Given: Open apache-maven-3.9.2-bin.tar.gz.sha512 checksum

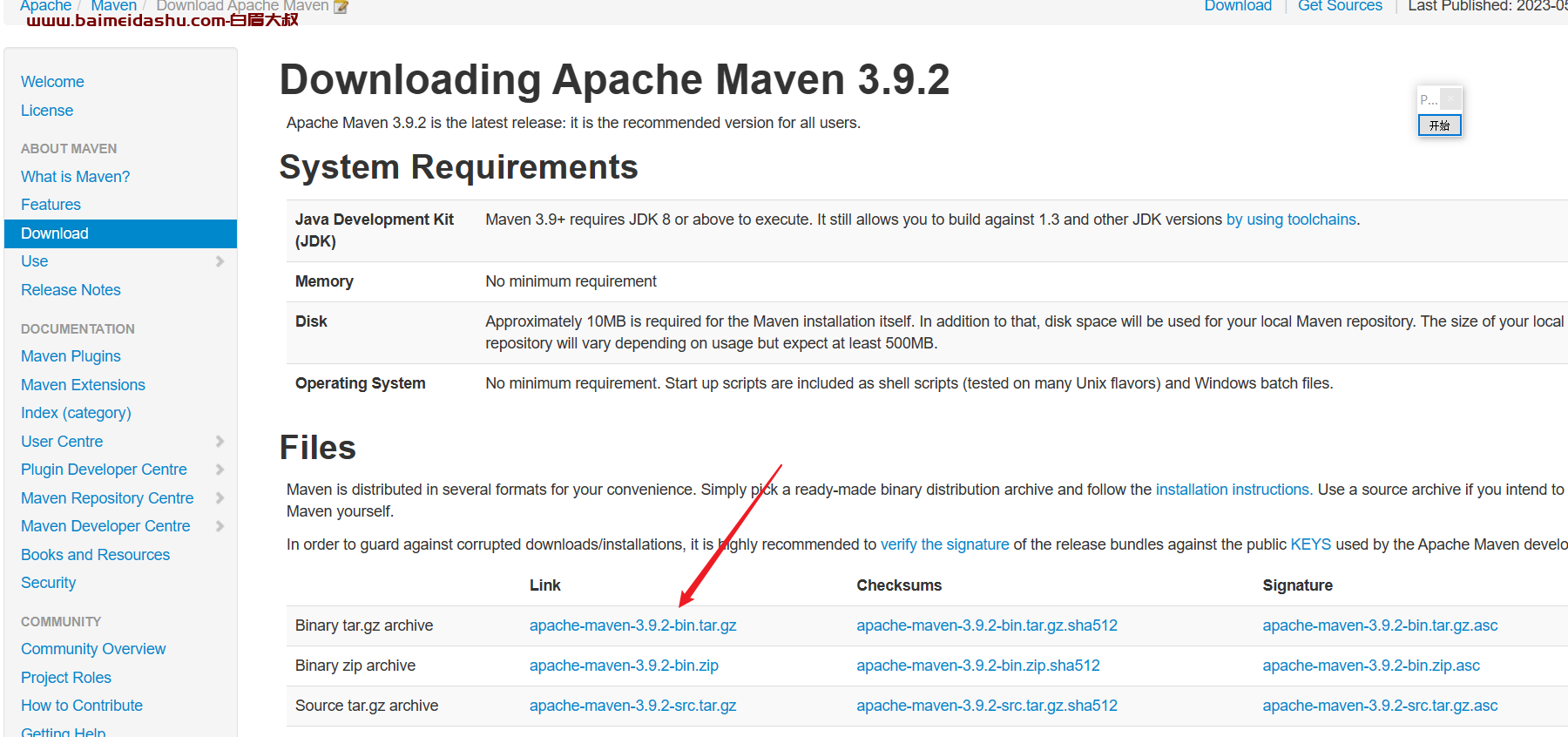Looking at the screenshot, I should click(x=987, y=625).
